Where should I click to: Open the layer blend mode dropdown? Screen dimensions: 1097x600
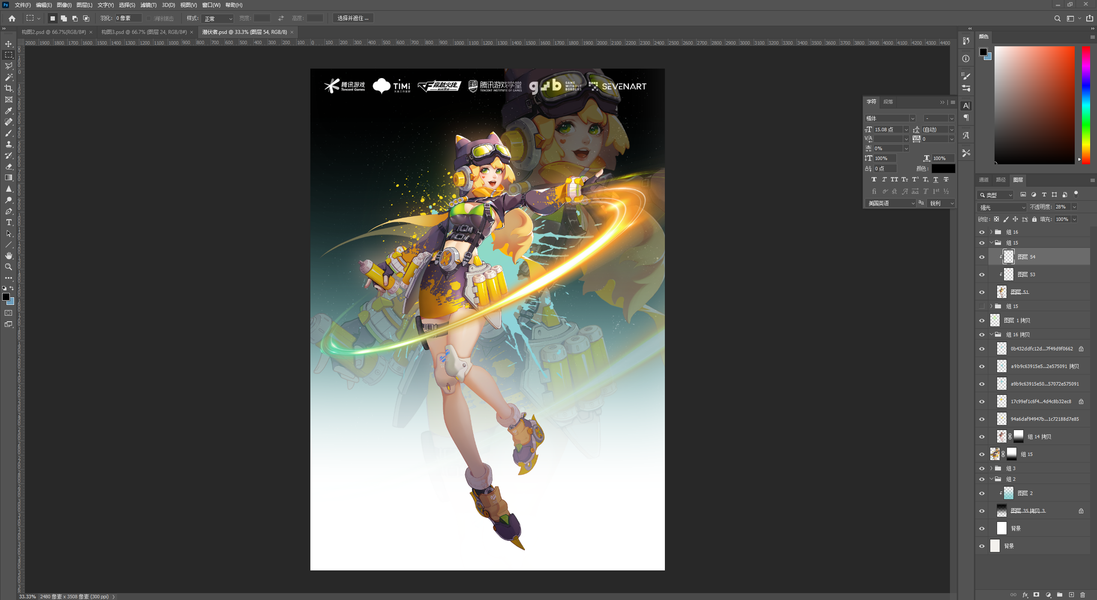pyautogui.click(x=1002, y=207)
